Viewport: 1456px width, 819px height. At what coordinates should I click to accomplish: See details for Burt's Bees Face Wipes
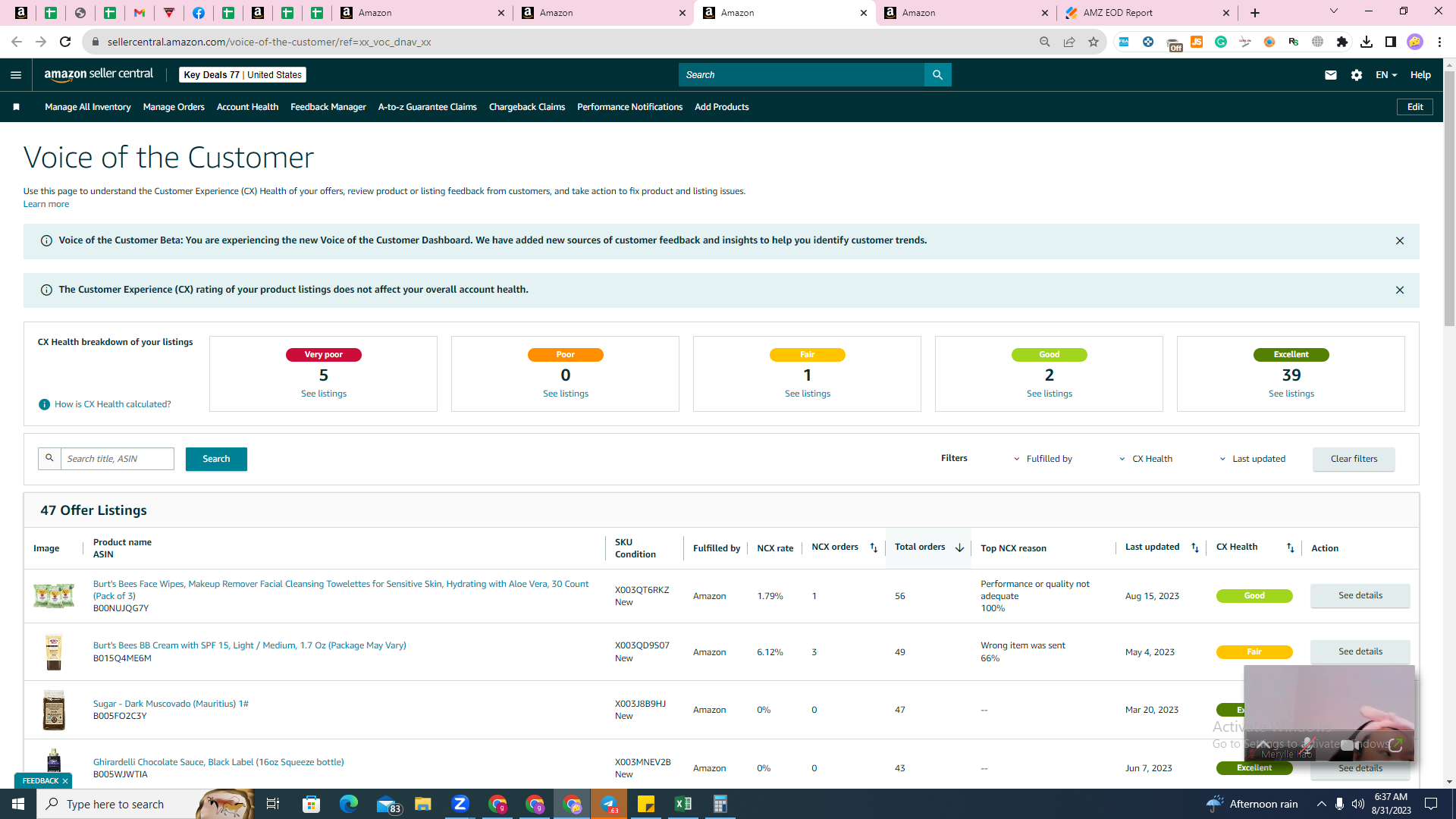(1360, 595)
